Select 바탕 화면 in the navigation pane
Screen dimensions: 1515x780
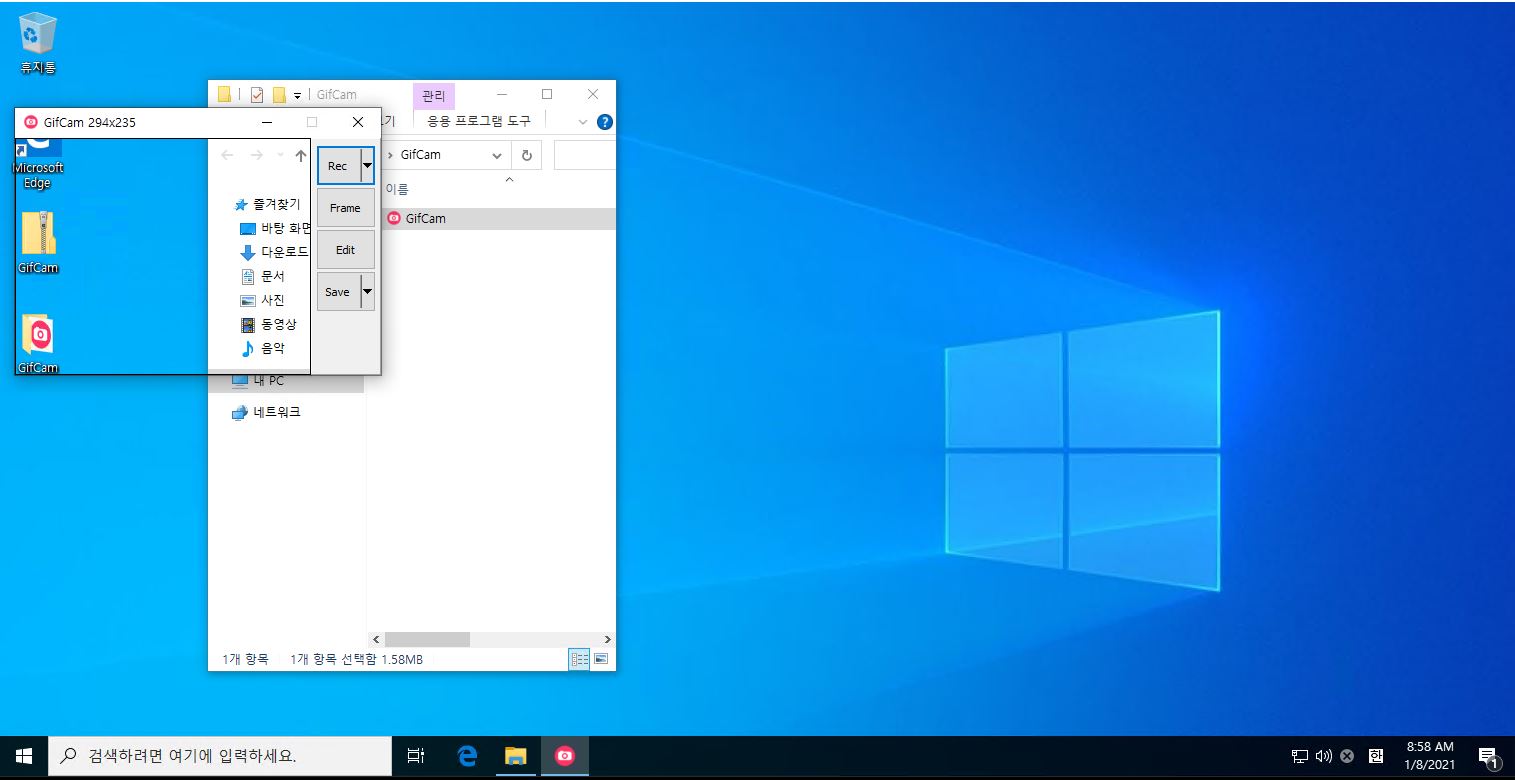point(276,228)
